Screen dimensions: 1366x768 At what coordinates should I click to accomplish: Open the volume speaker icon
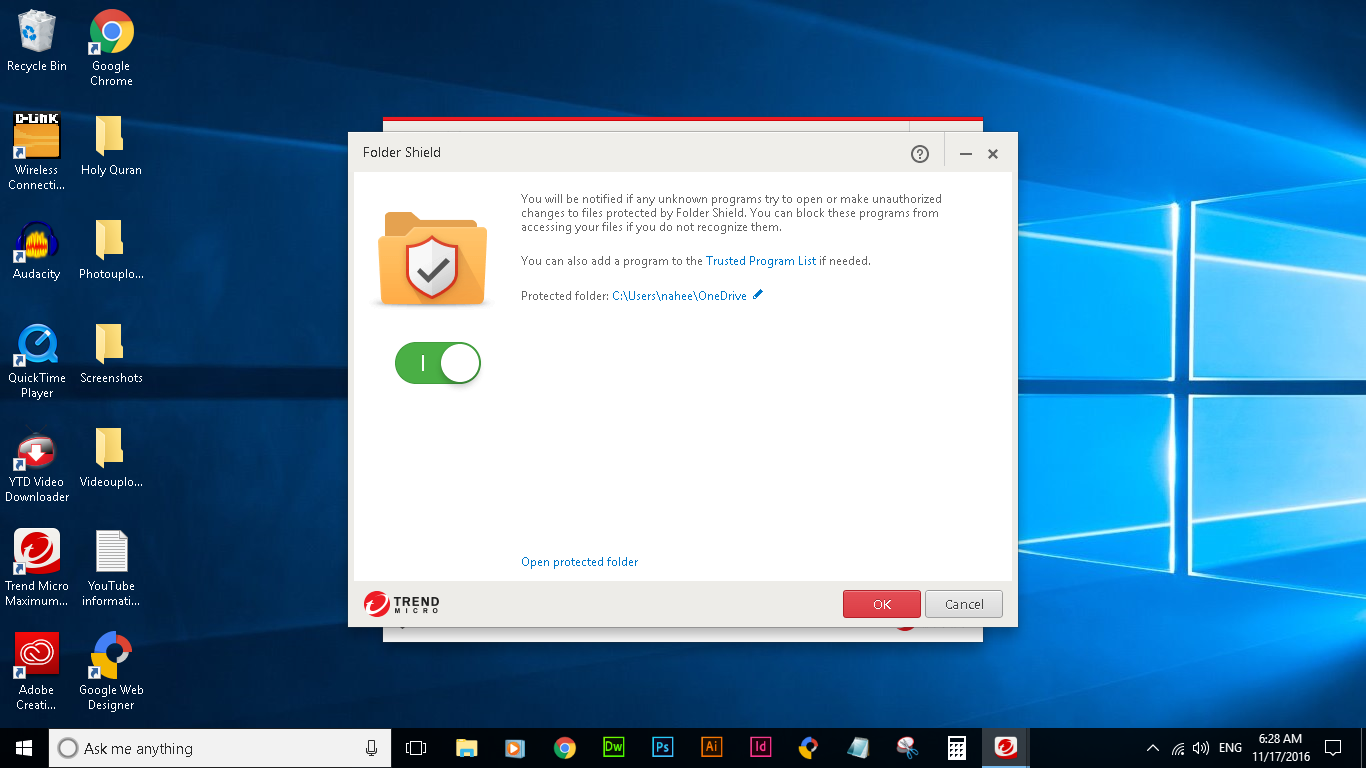[1201, 748]
